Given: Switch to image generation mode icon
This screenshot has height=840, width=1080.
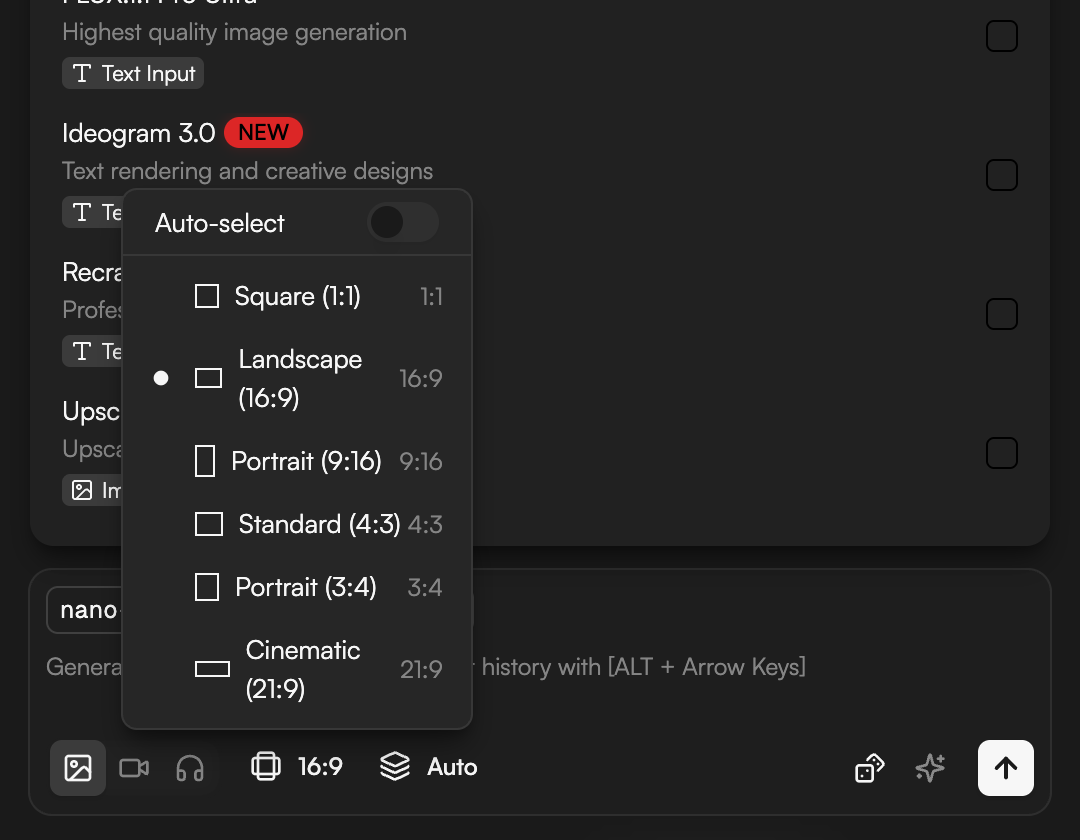Looking at the screenshot, I should coord(78,768).
